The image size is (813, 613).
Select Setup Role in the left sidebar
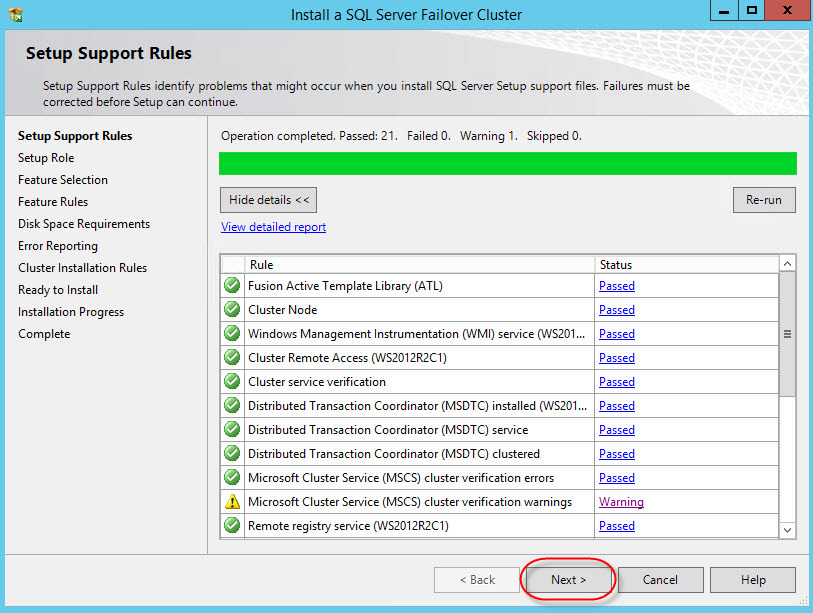point(45,157)
